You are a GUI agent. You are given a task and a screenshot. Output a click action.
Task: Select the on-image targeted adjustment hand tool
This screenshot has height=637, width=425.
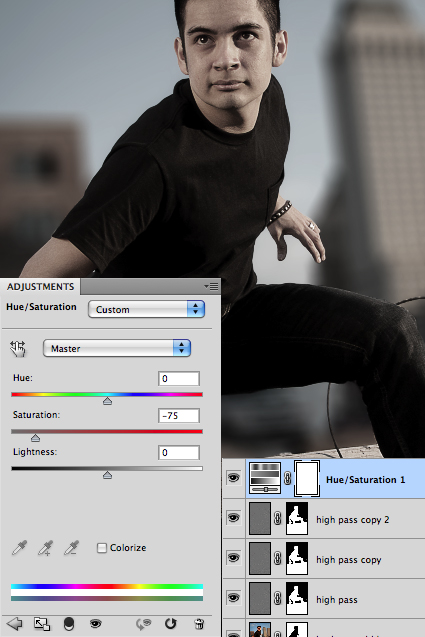click(18, 349)
